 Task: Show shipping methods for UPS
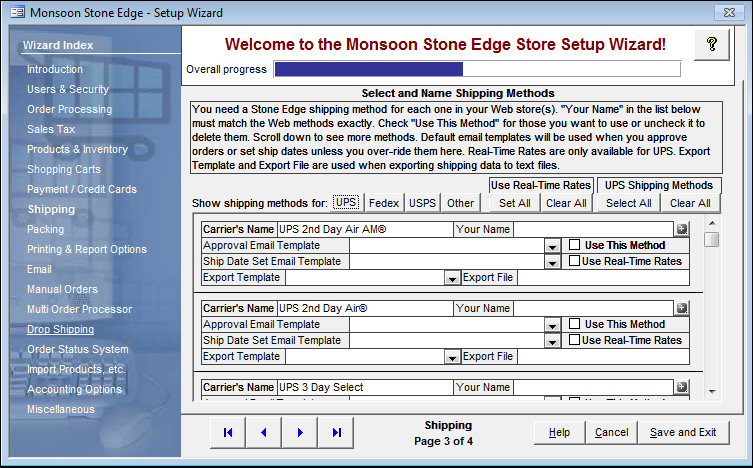346,203
